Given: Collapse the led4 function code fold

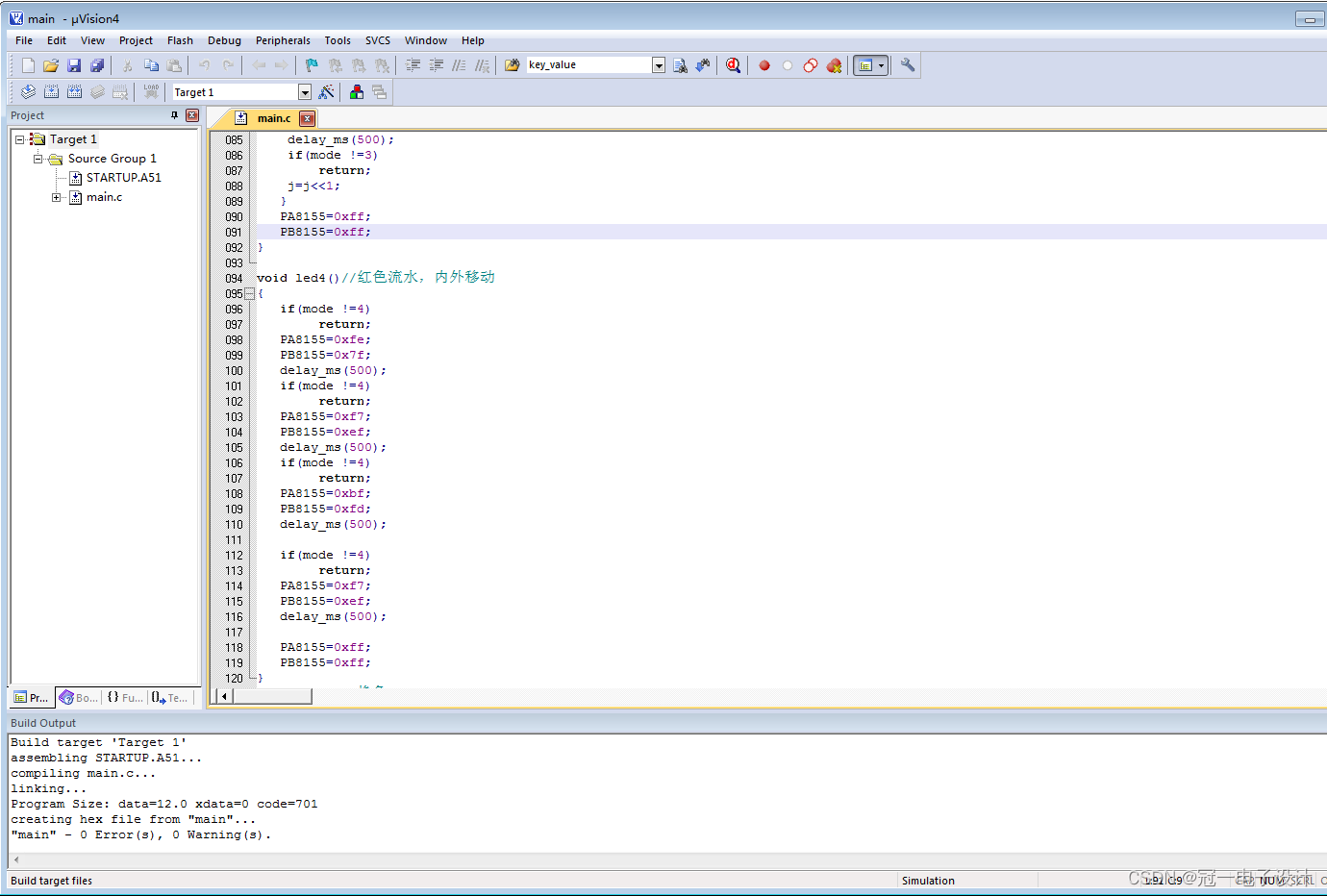Looking at the screenshot, I should coord(249,294).
